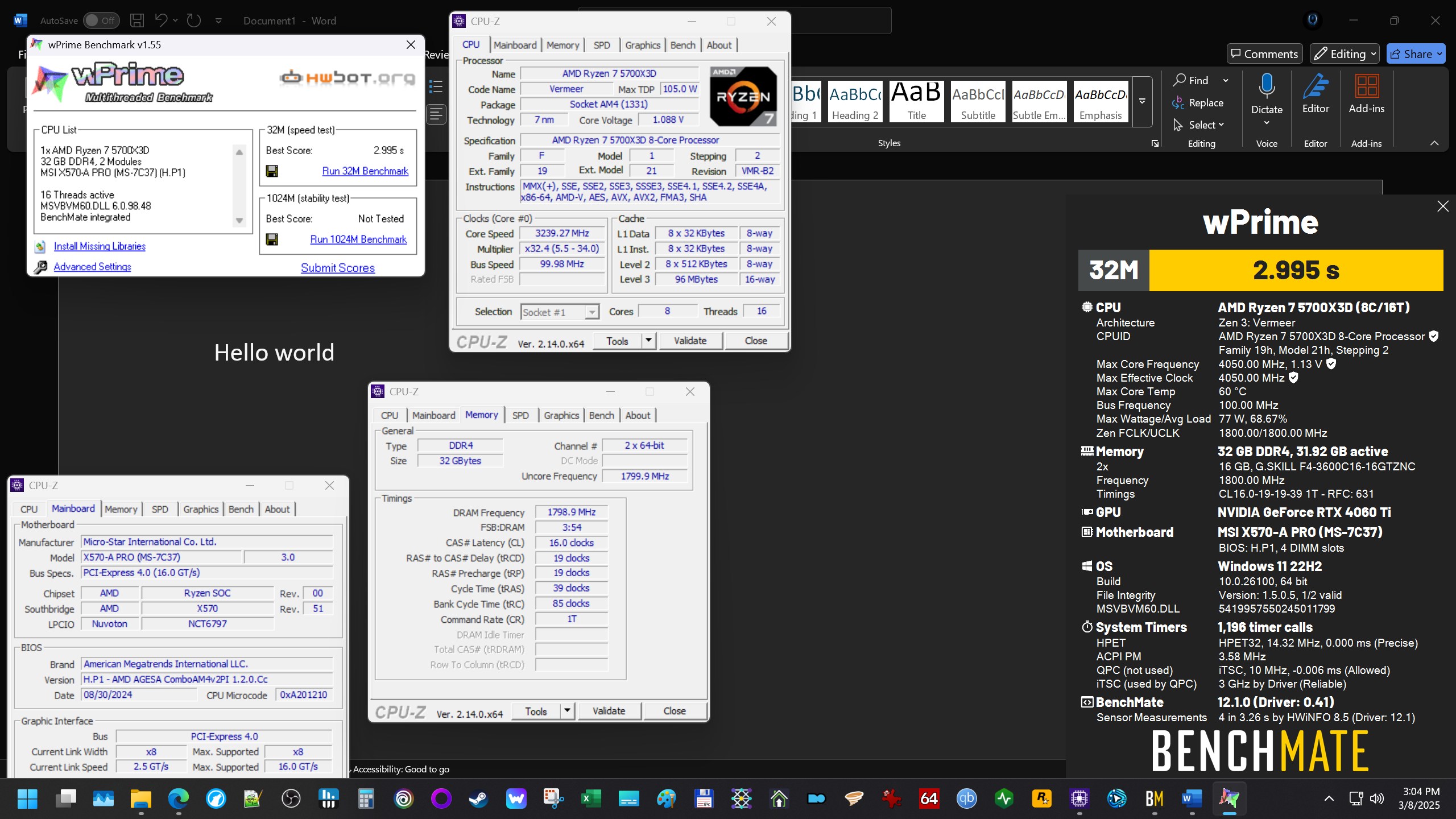Image resolution: width=1456 pixels, height=819 pixels.
Task: Open the Select dropdown in Editing group
Action: (1198, 125)
